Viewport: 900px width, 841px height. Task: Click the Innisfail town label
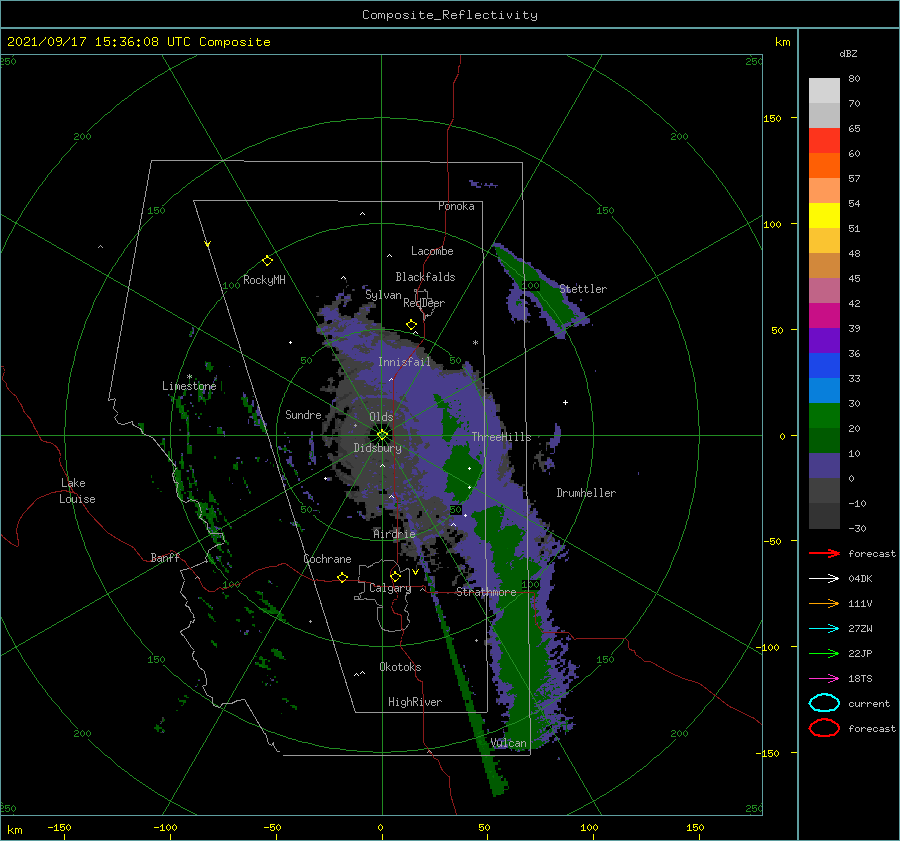pyautogui.click(x=404, y=362)
